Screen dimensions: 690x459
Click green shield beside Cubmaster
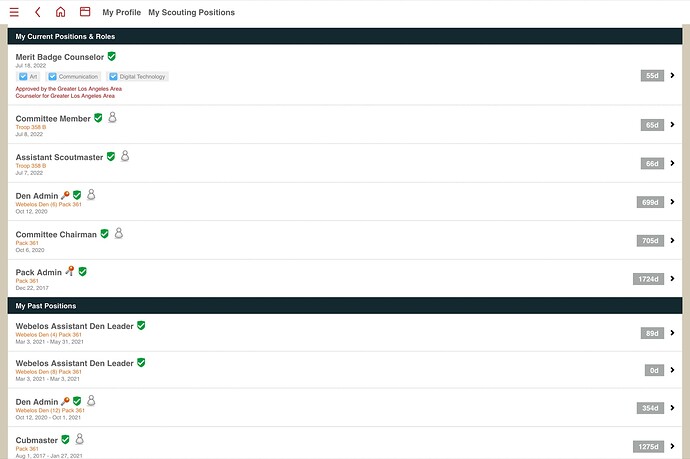point(66,439)
